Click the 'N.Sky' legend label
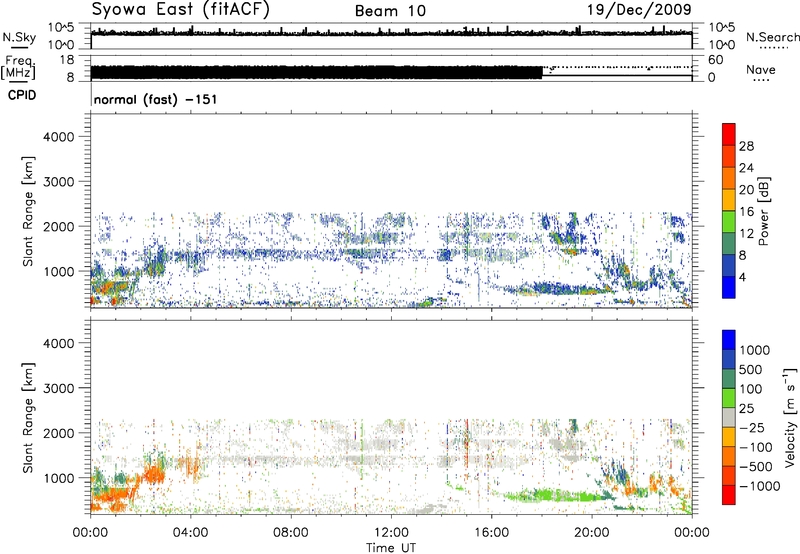 19,37
